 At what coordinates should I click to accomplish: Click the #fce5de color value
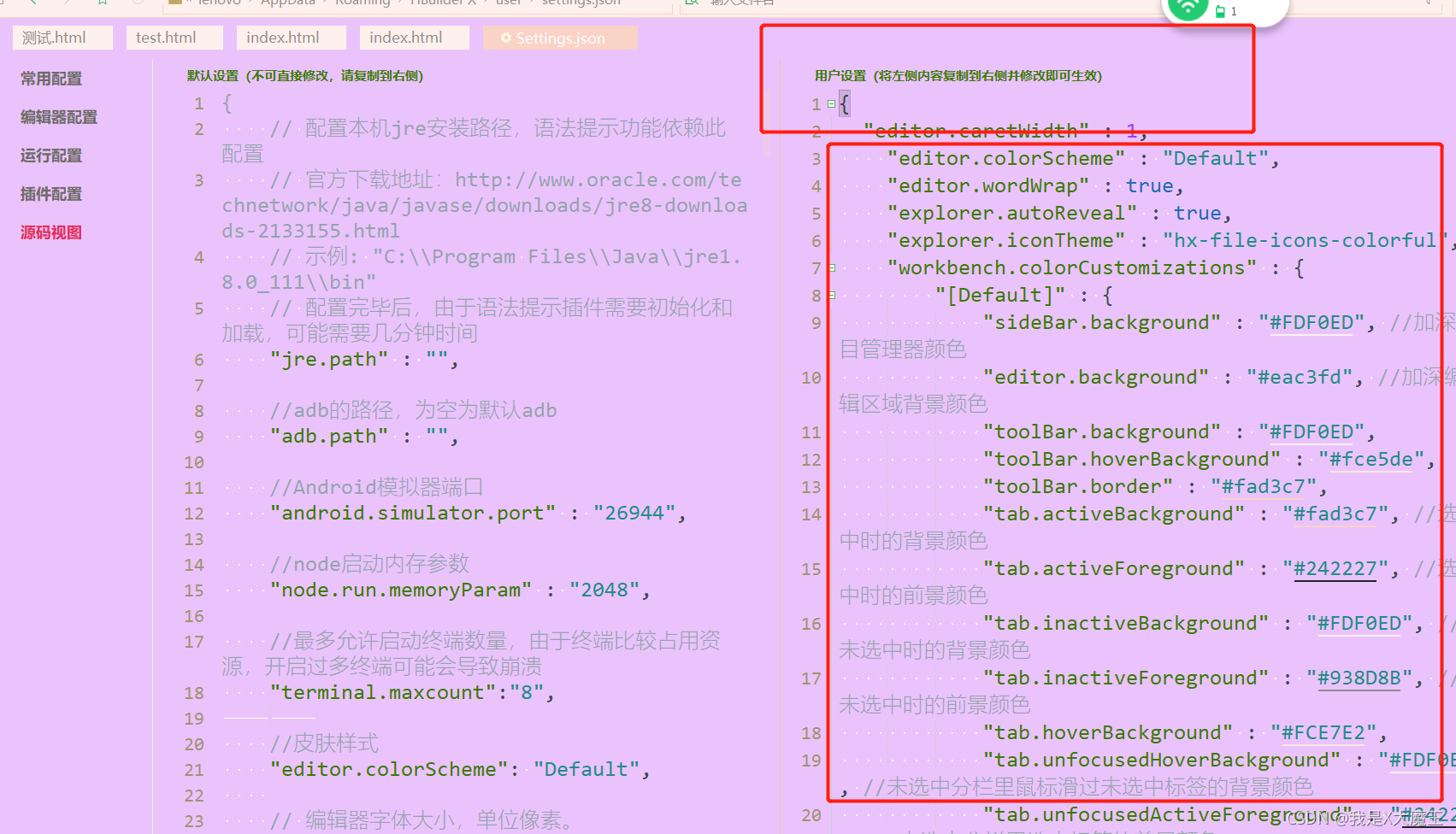coord(1371,460)
